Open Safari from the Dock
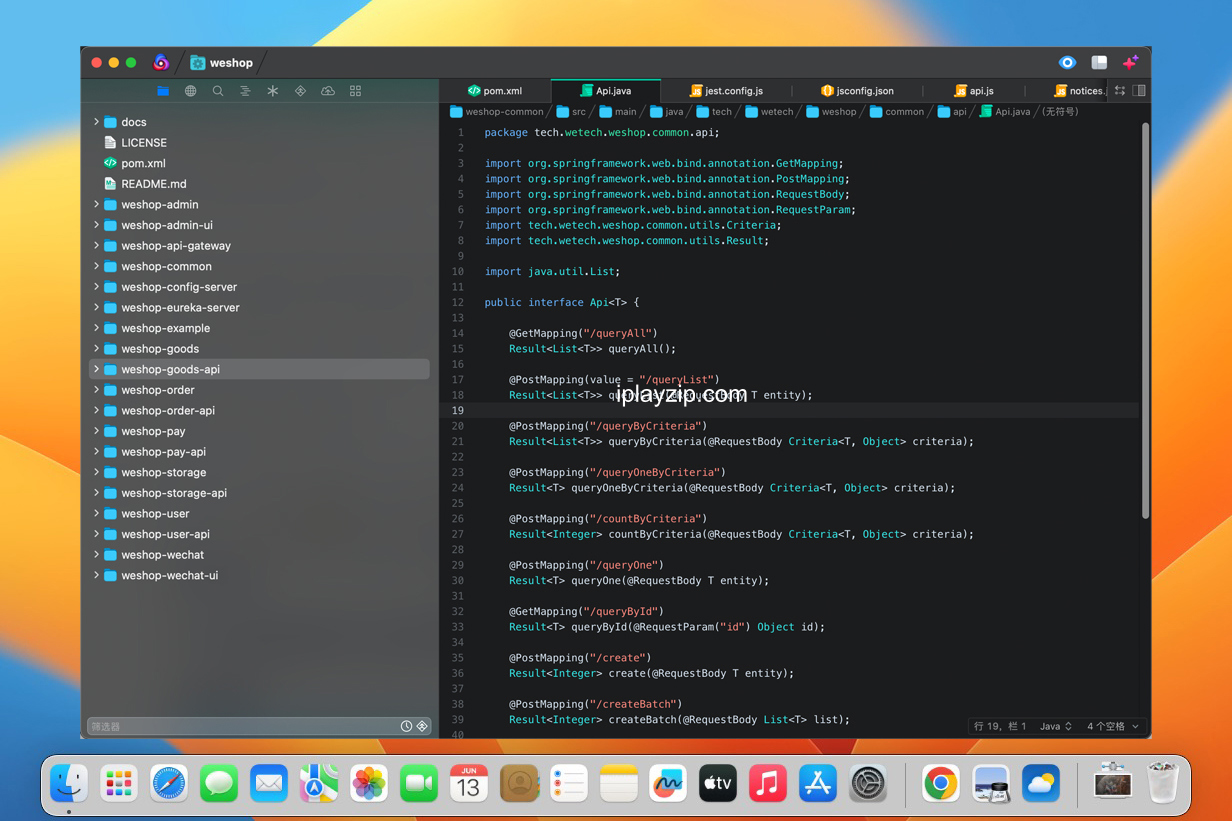The width and height of the screenshot is (1232, 821). [x=169, y=783]
